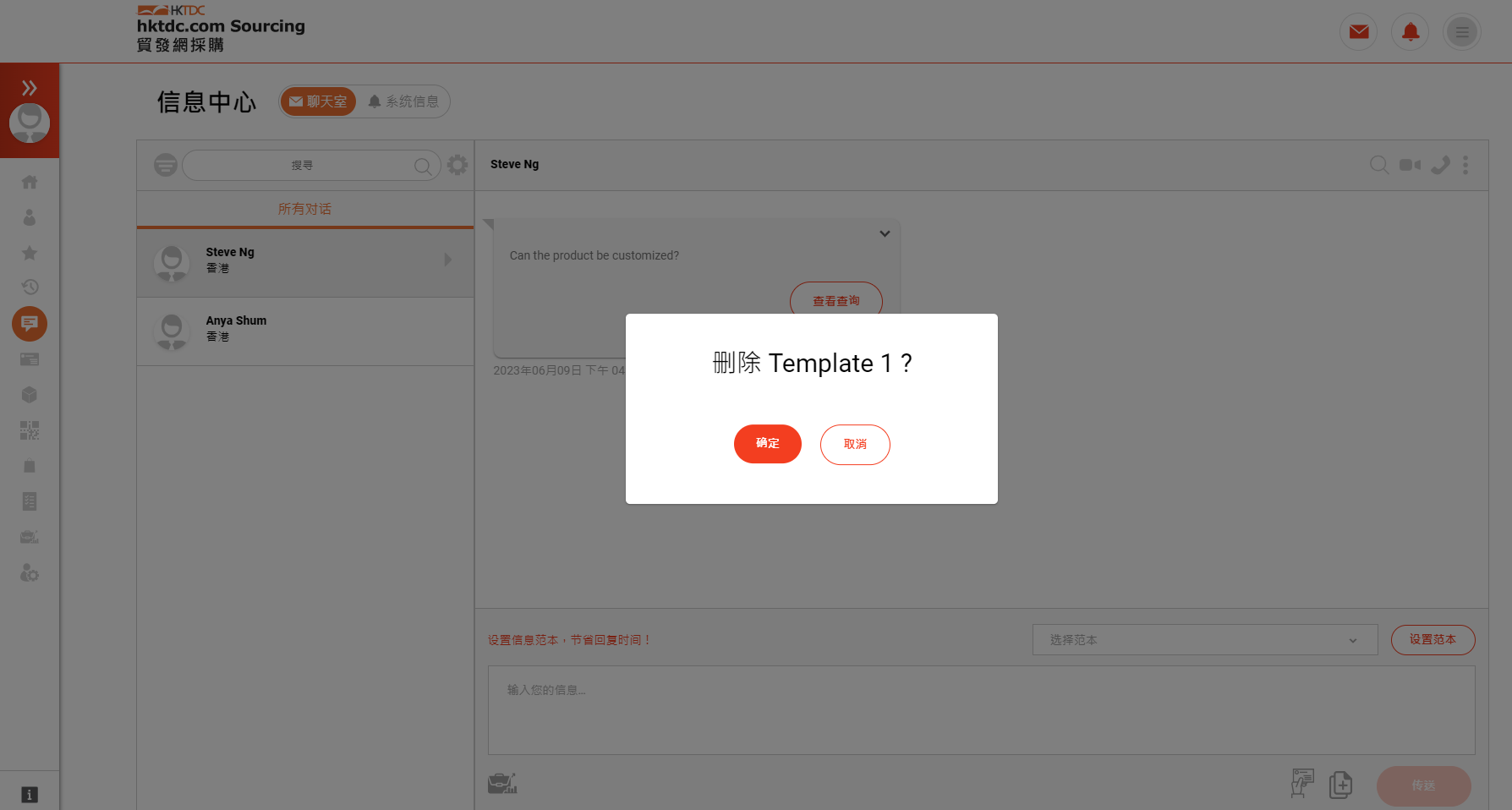The image size is (1512, 810).
Task: Open the card icon in sidebar
Action: [x=30, y=359]
